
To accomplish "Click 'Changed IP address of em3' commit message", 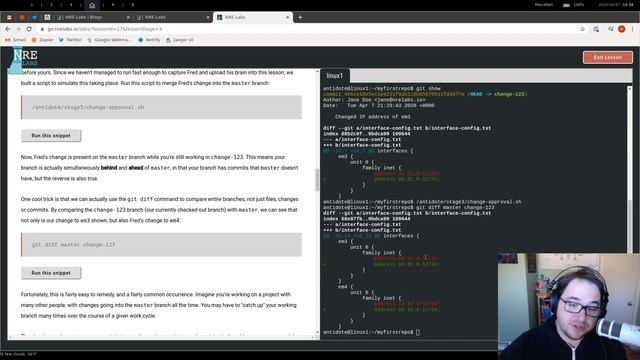I will pos(373,117).
